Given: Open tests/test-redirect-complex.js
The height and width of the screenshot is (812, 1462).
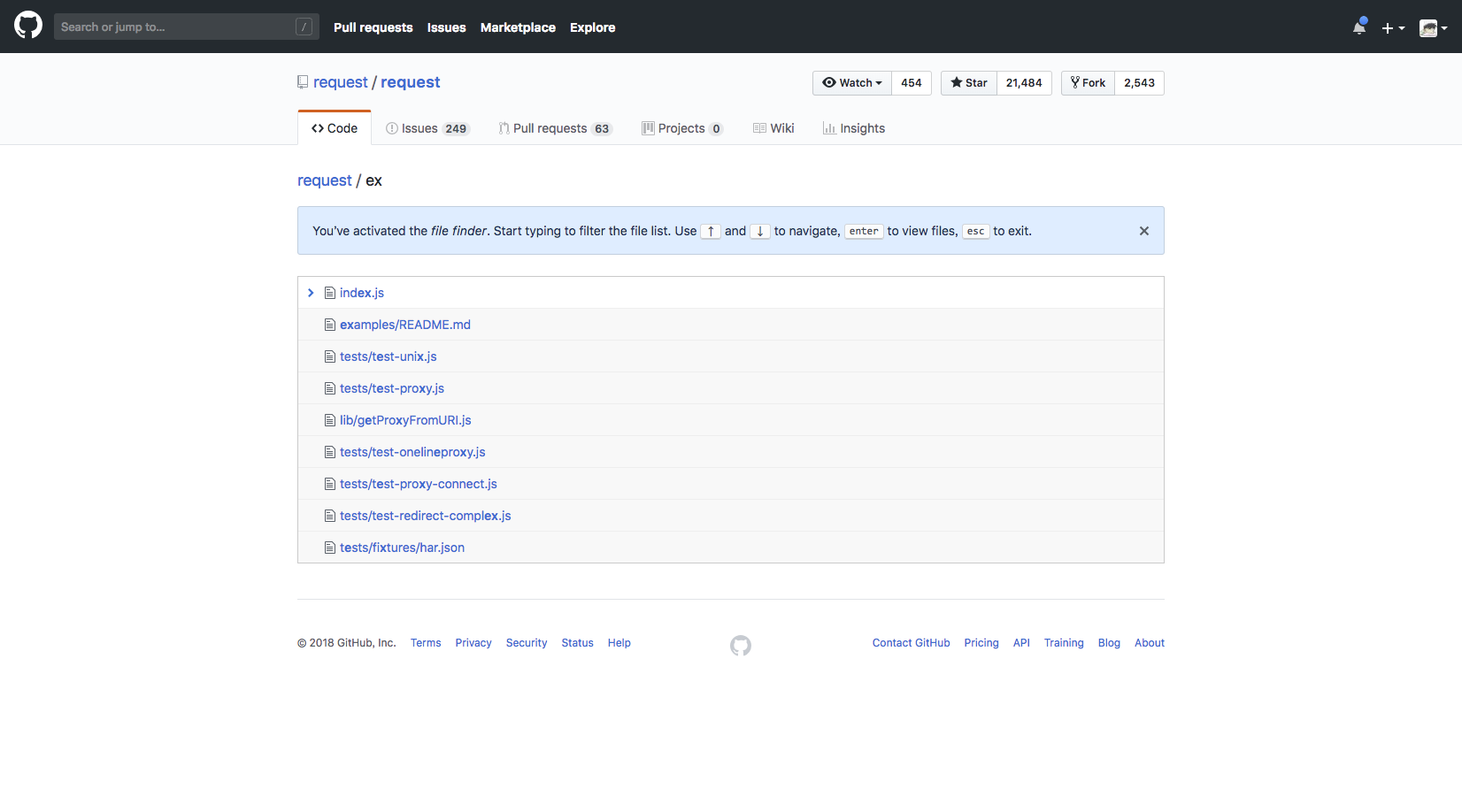Looking at the screenshot, I should pyautogui.click(x=426, y=516).
